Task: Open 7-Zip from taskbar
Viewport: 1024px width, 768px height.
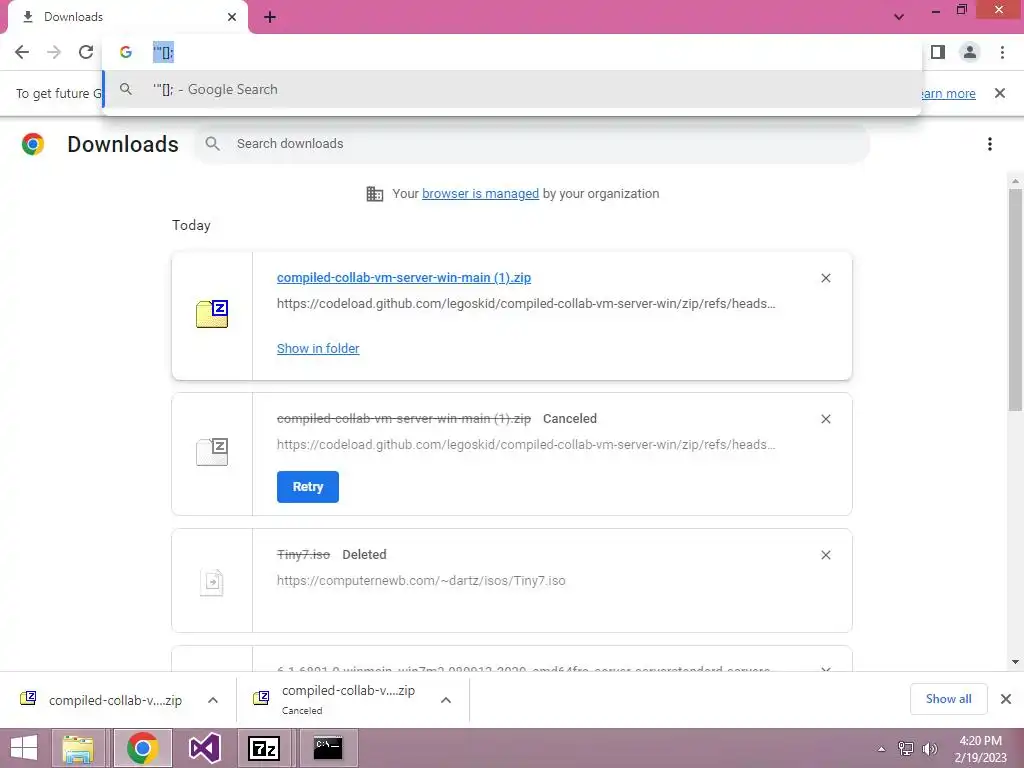Action: tap(264, 748)
